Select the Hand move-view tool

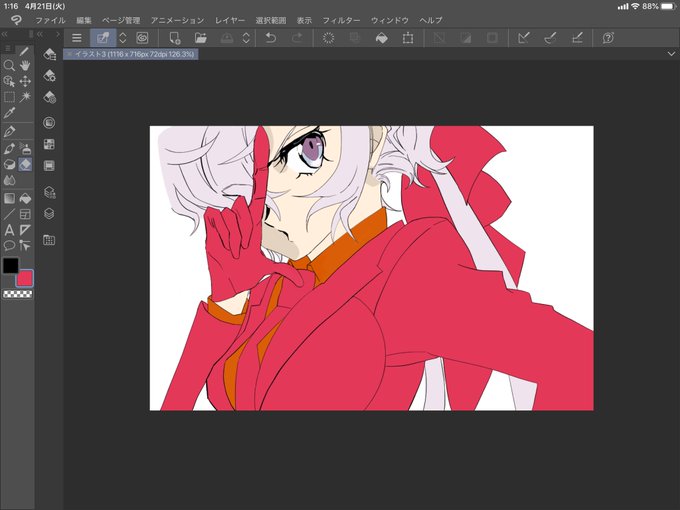coord(25,65)
